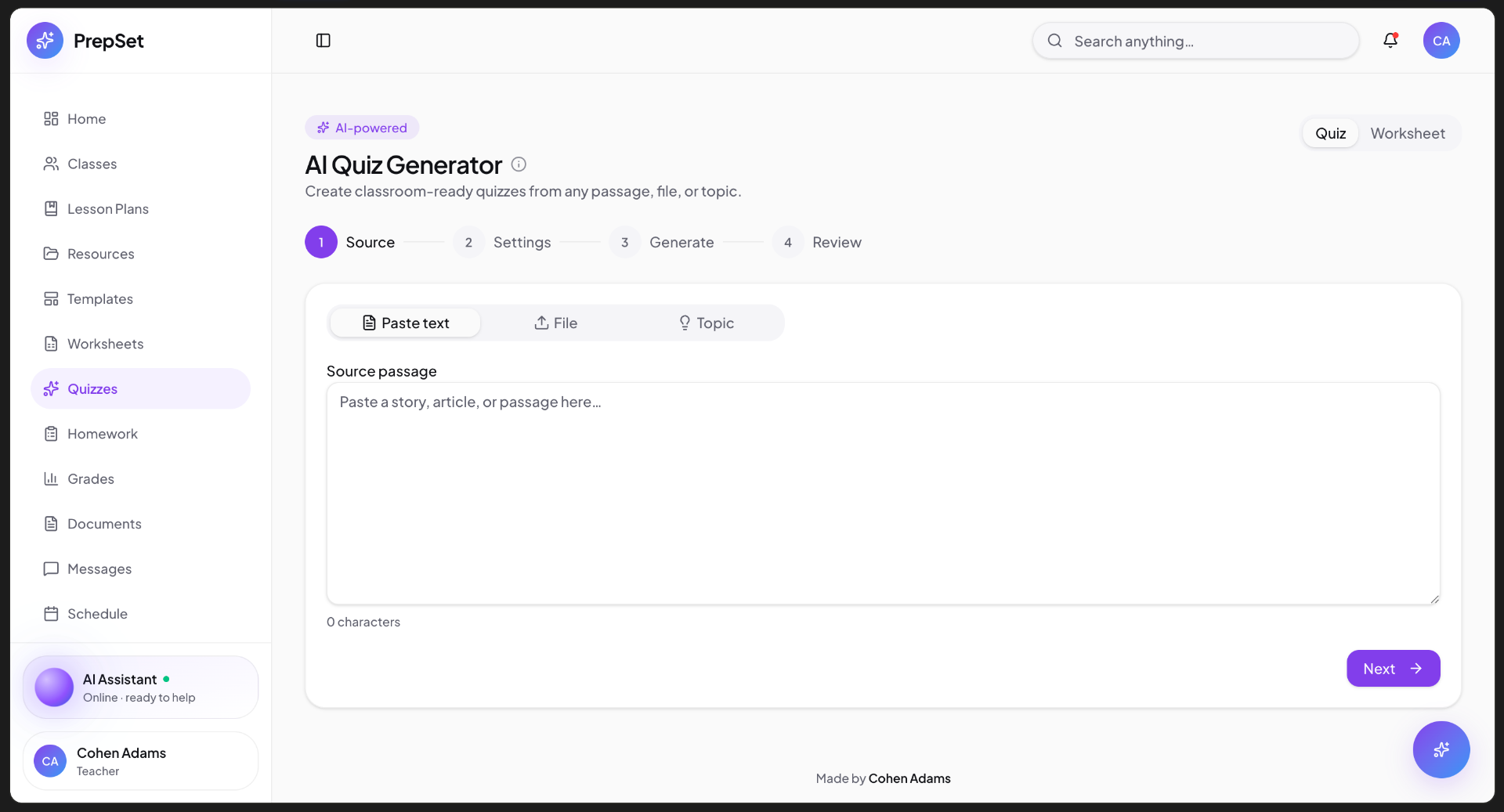Click the AI-powered badge
This screenshot has height=812, width=1504.
362,128
